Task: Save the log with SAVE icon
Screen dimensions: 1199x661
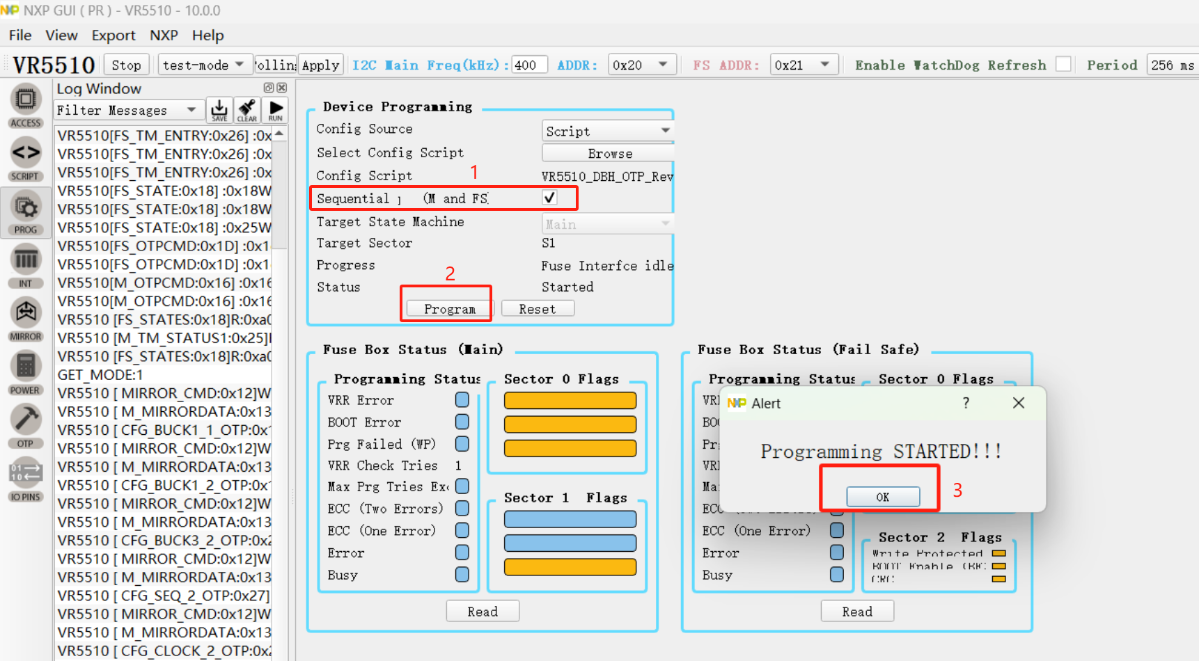Action: 219,110
